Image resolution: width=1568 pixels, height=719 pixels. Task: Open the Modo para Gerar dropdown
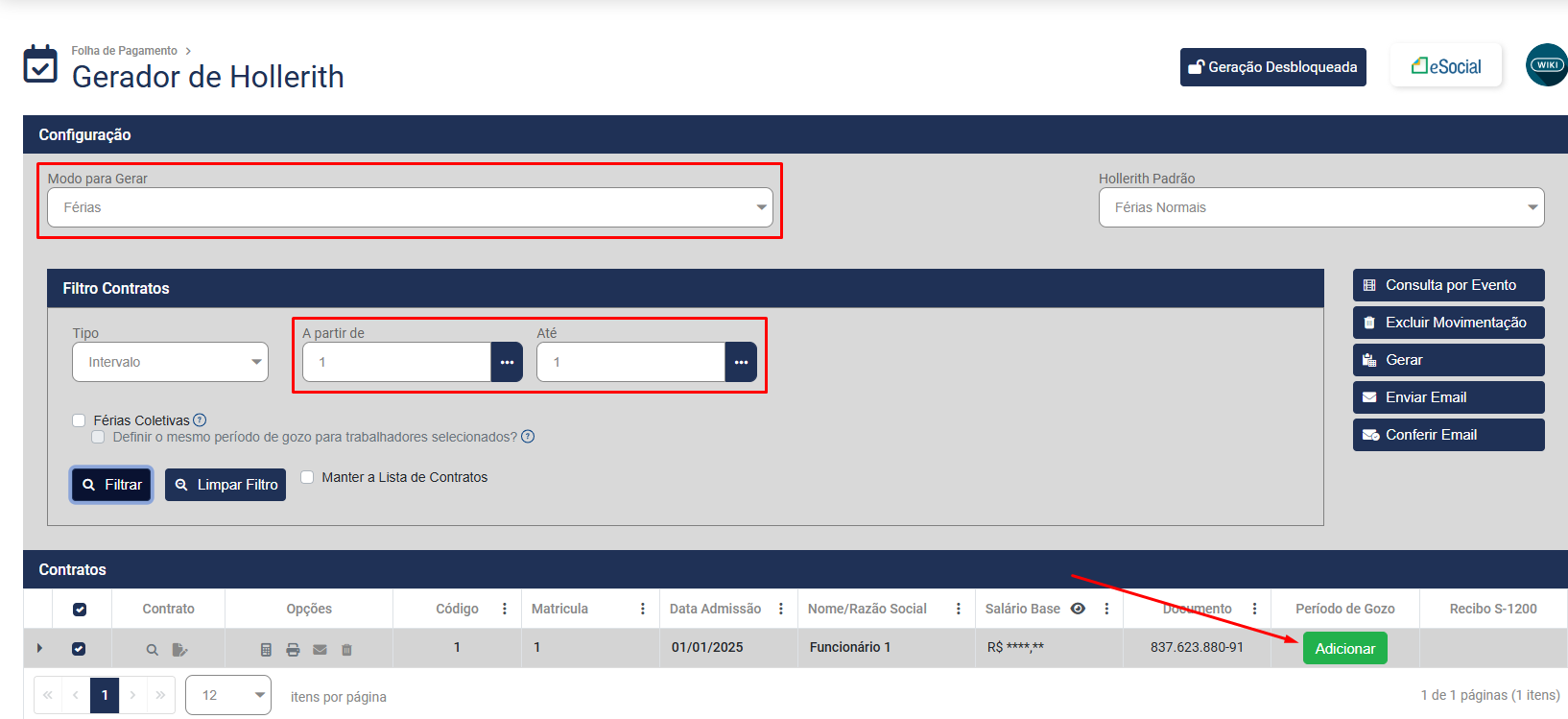(x=411, y=207)
